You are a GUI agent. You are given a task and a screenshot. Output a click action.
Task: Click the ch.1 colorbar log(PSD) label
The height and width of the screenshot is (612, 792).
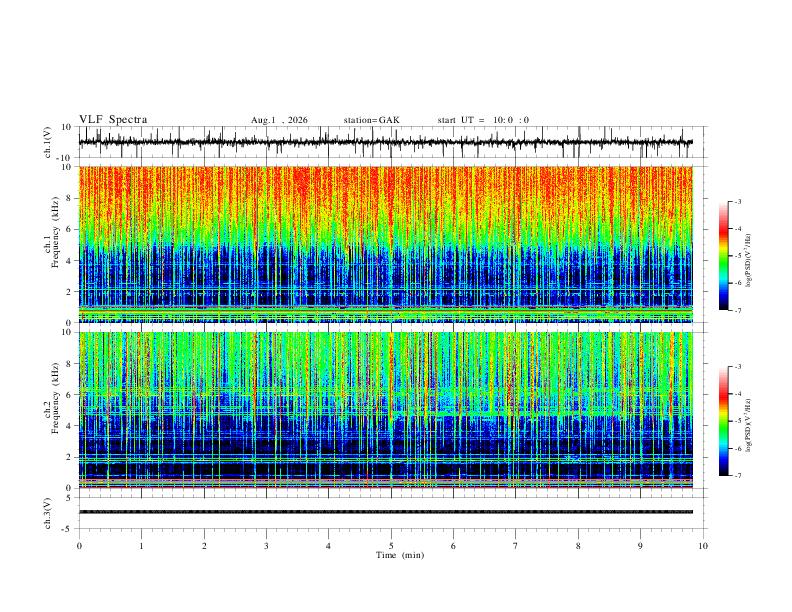click(x=748, y=261)
